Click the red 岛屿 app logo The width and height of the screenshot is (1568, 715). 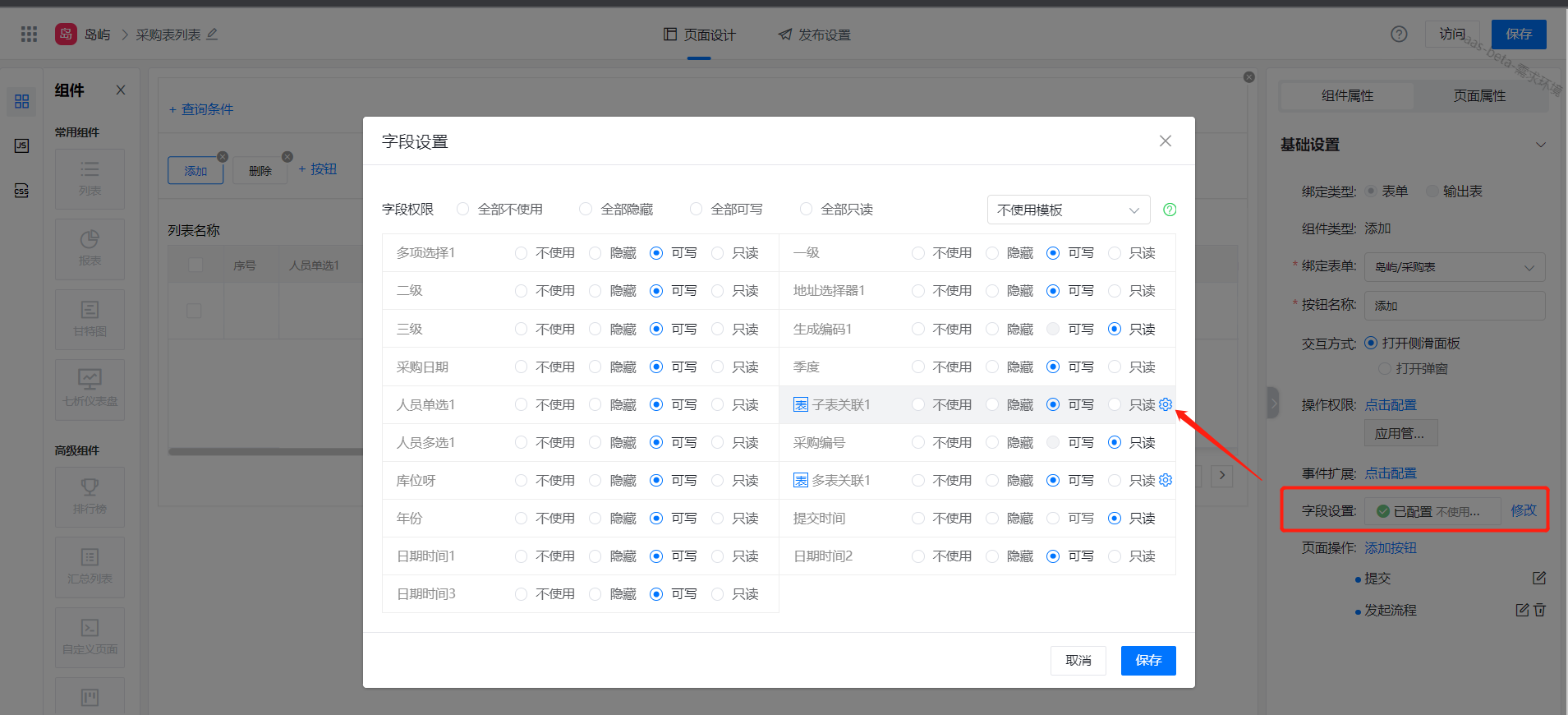[x=66, y=34]
